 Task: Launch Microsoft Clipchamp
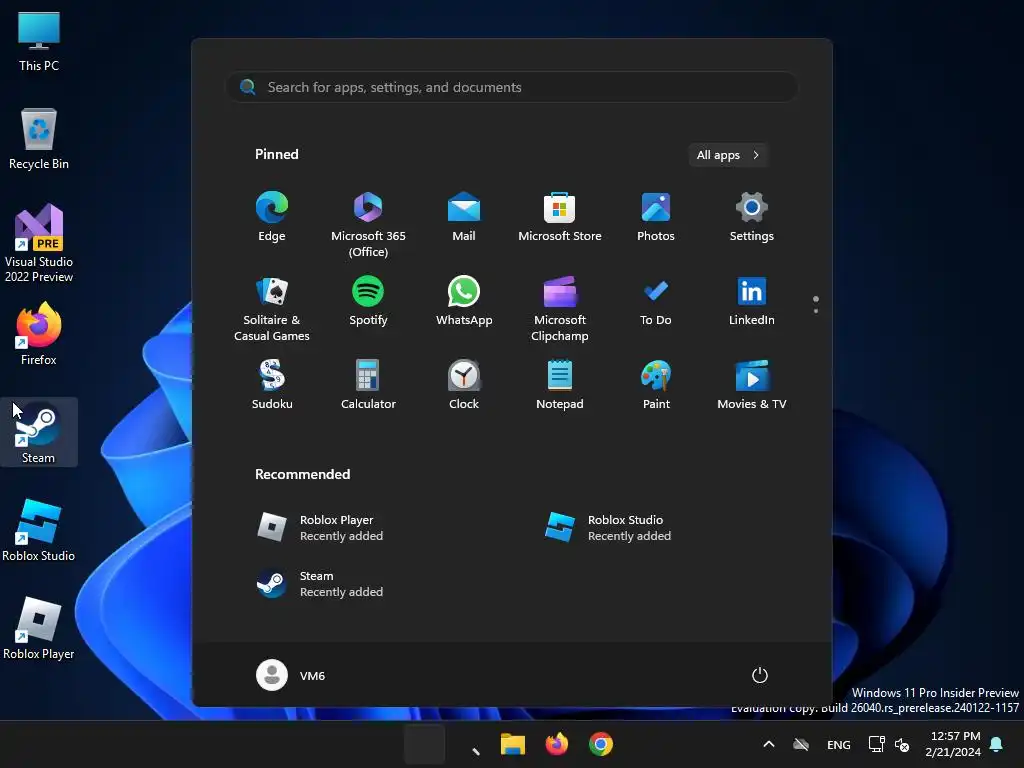tap(560, 308)
